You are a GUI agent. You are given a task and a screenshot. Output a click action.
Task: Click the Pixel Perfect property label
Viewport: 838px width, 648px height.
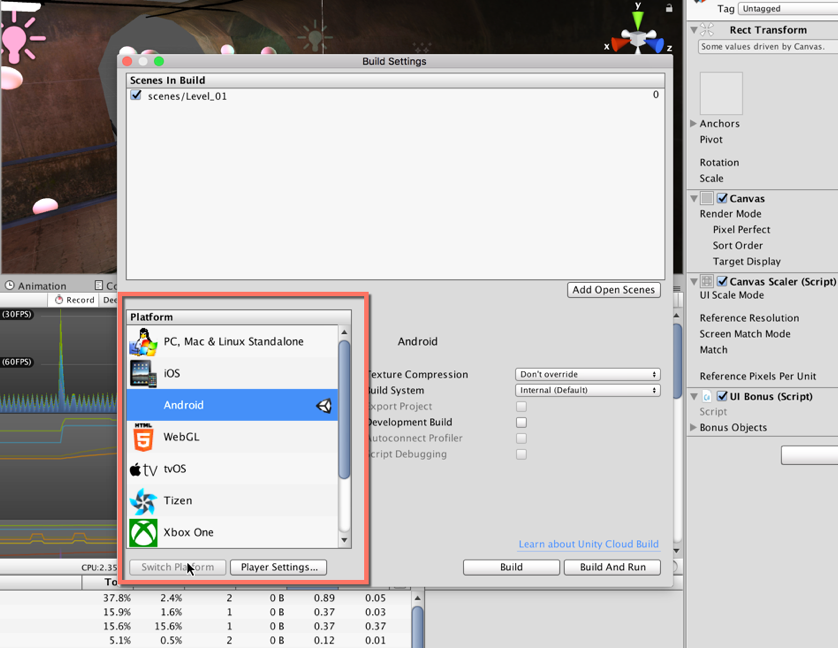coord(741,230)
